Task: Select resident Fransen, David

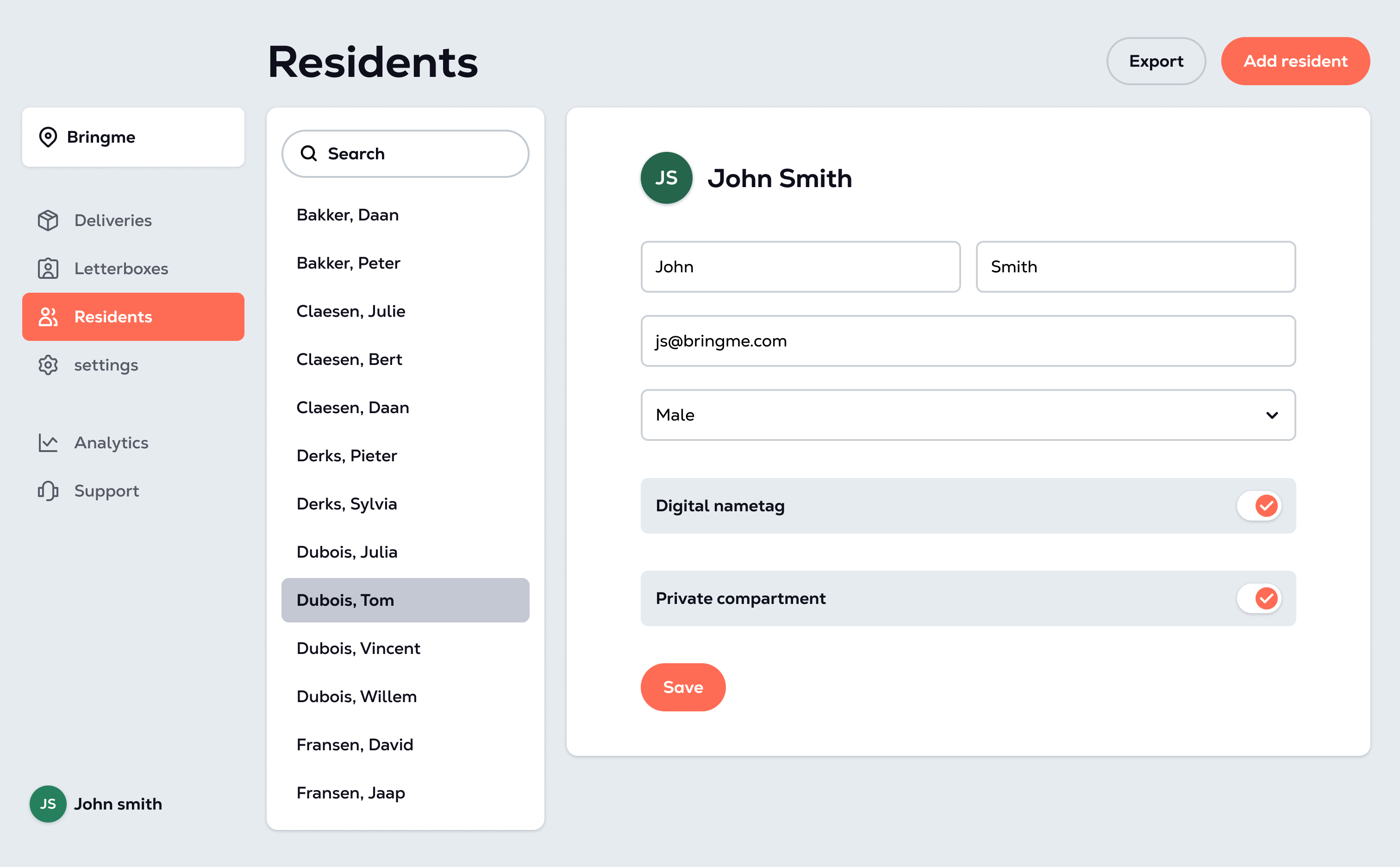Action: tap(405, 744)
